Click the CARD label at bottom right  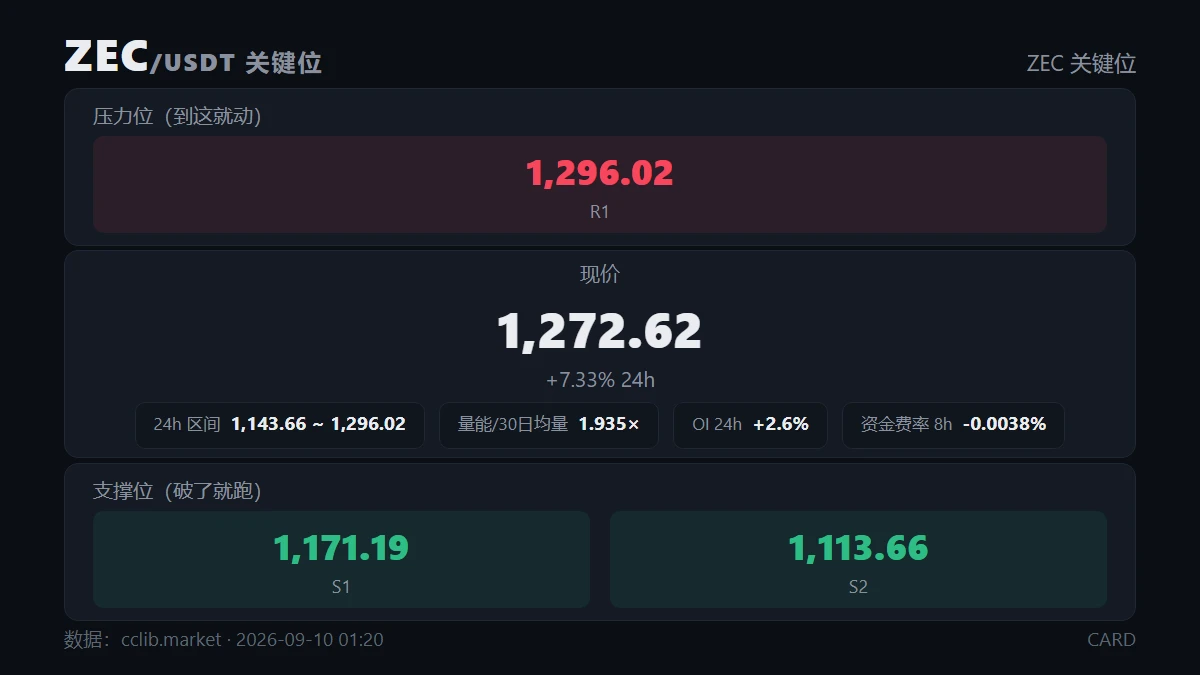(1112, 640)
